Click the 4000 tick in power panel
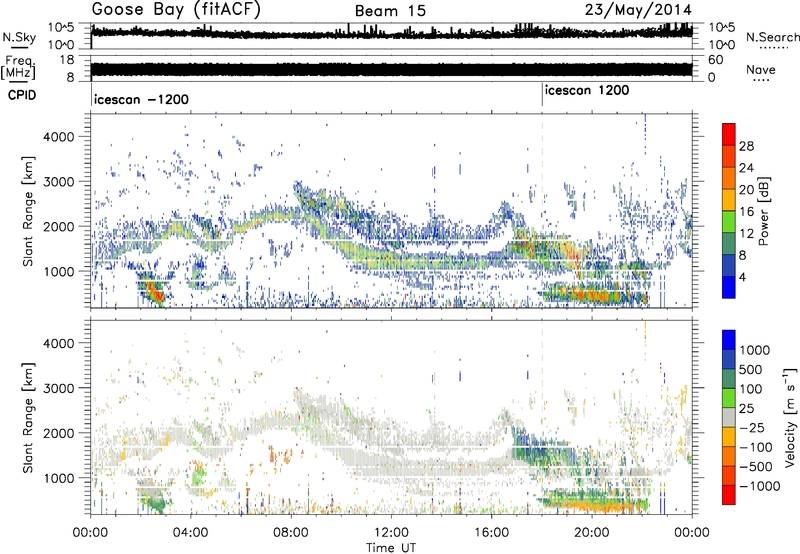 [x=59, y=137]
